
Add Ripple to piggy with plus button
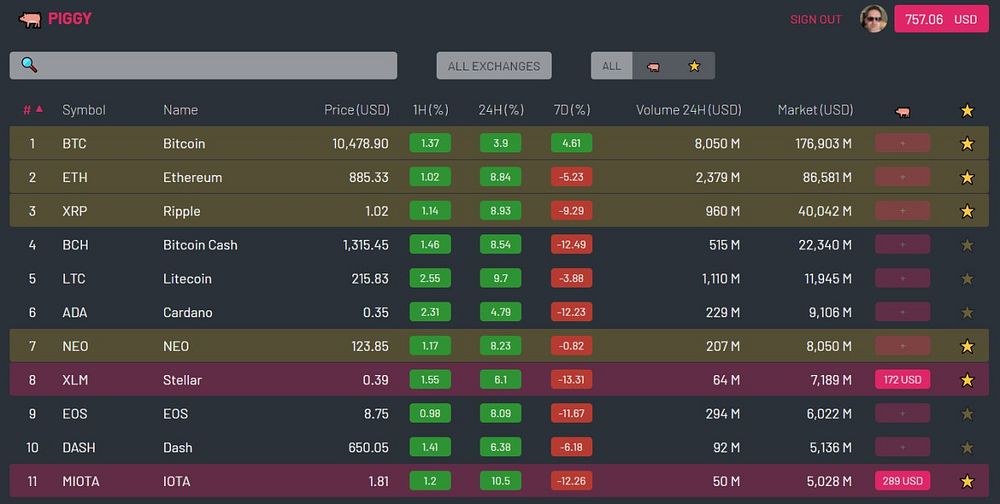coord(902,211)
